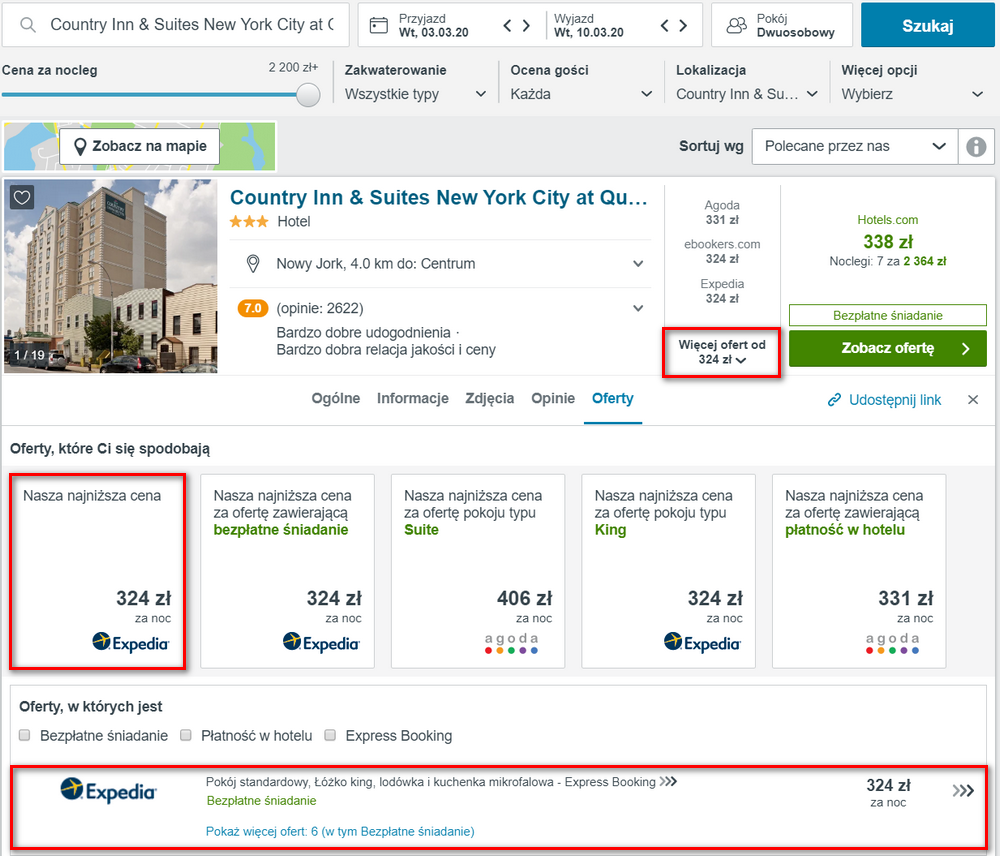Save hotel with the heart icon
This screenshot has width=1000, height=856.
[22, 198]
